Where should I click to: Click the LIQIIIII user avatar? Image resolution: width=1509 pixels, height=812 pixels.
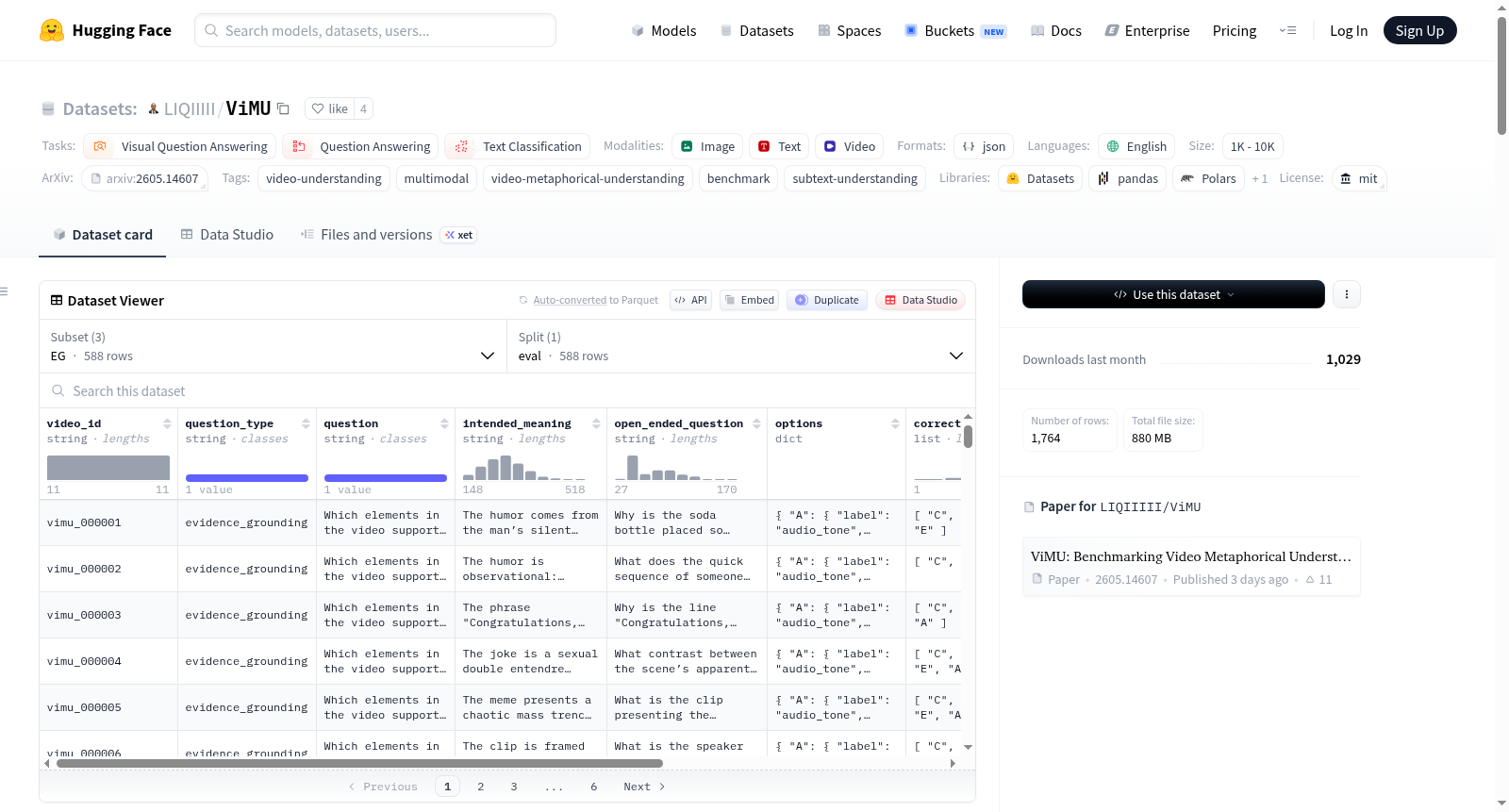coord(154,108)
